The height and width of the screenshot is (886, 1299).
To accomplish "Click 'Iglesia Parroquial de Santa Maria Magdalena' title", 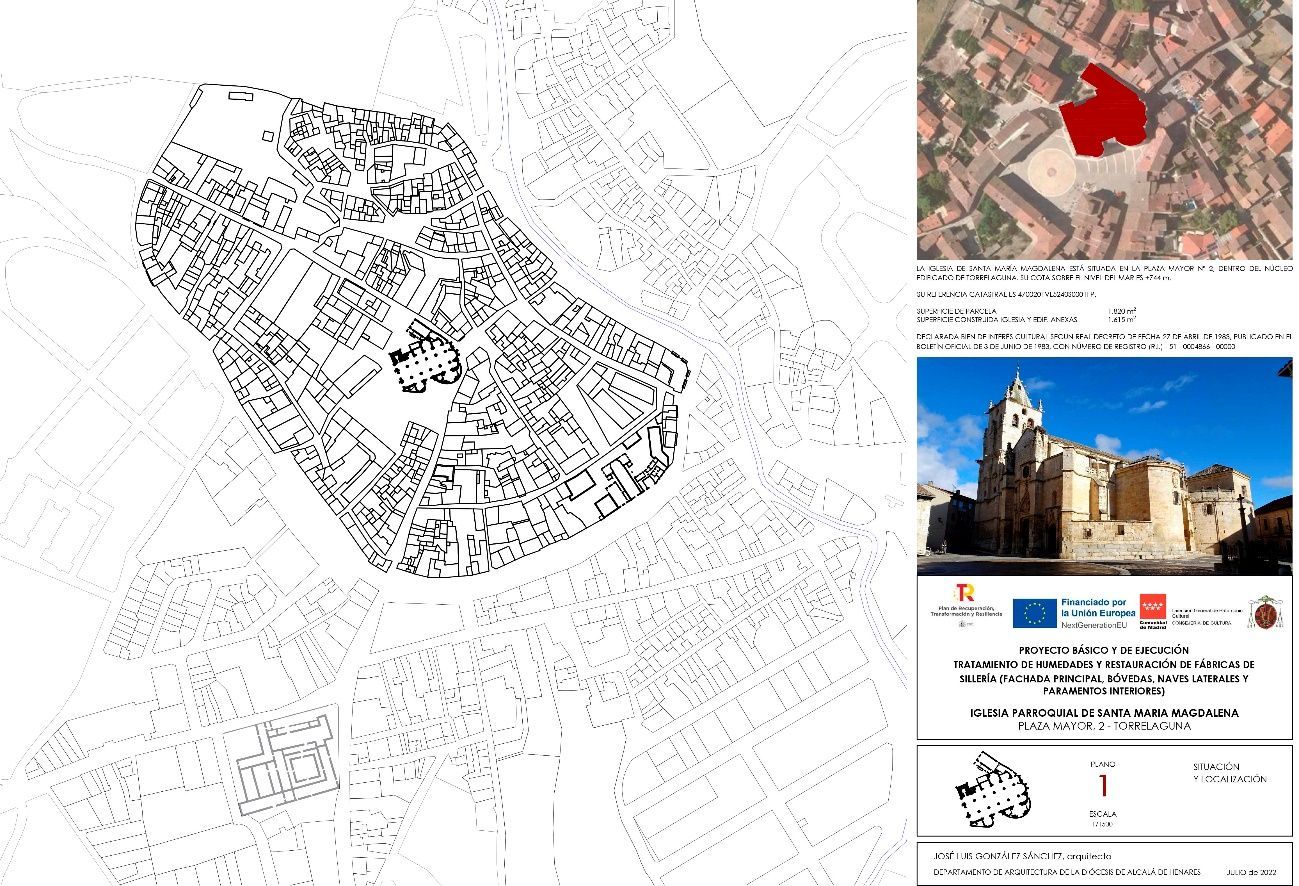I will pos(1104,713).
